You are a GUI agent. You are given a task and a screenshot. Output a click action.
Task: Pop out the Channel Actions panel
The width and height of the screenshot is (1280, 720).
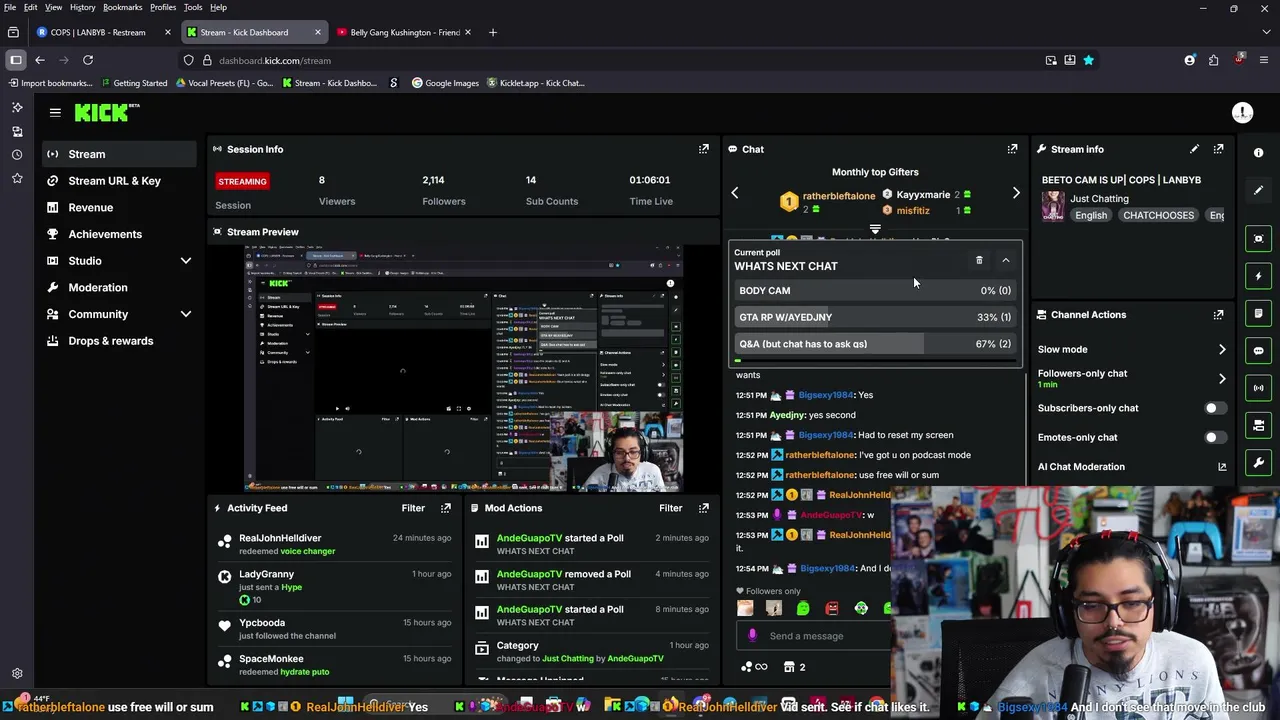click(1218, 314)
